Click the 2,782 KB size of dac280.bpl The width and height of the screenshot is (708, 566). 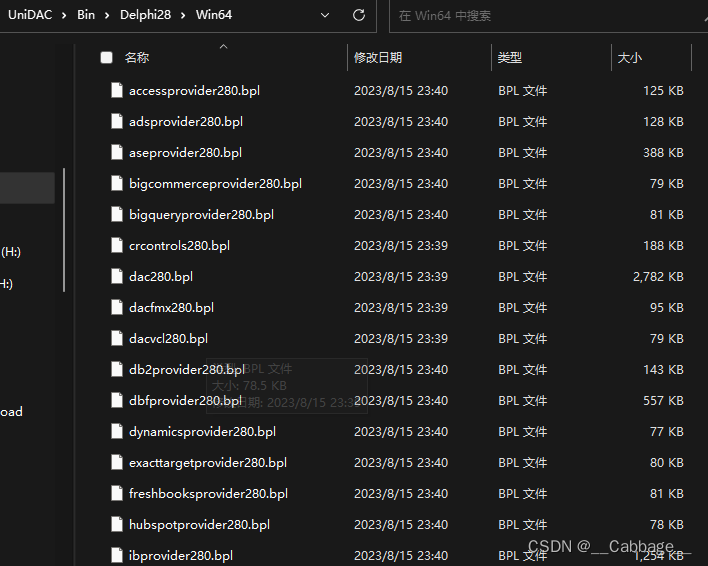(x=658, y=277)
